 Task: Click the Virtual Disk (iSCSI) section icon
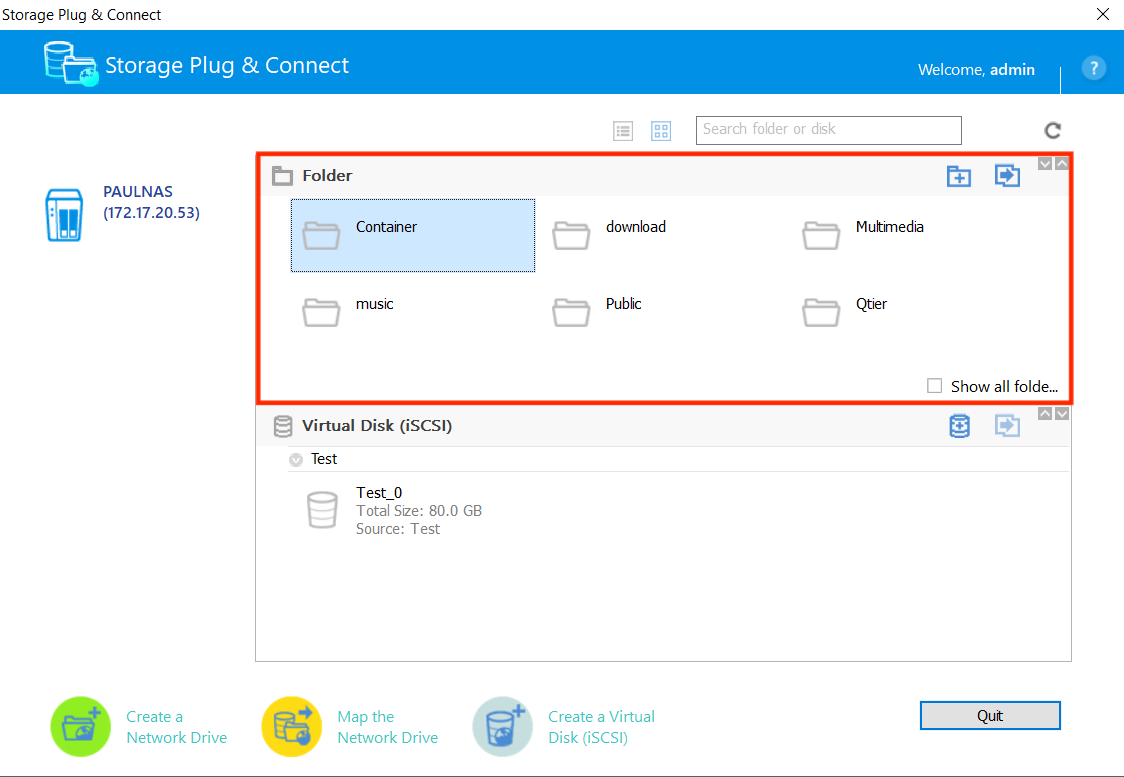(283, 426)
